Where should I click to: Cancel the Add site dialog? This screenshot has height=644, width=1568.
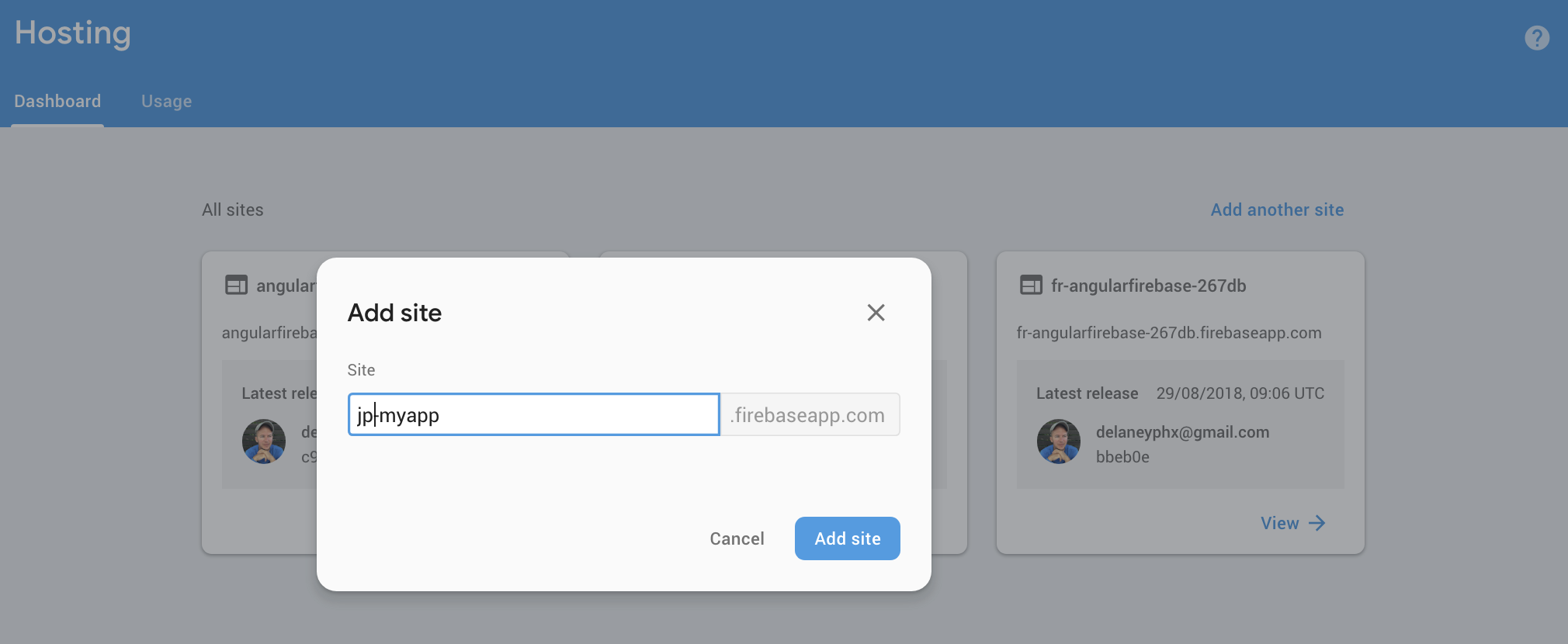click(737, 538)
